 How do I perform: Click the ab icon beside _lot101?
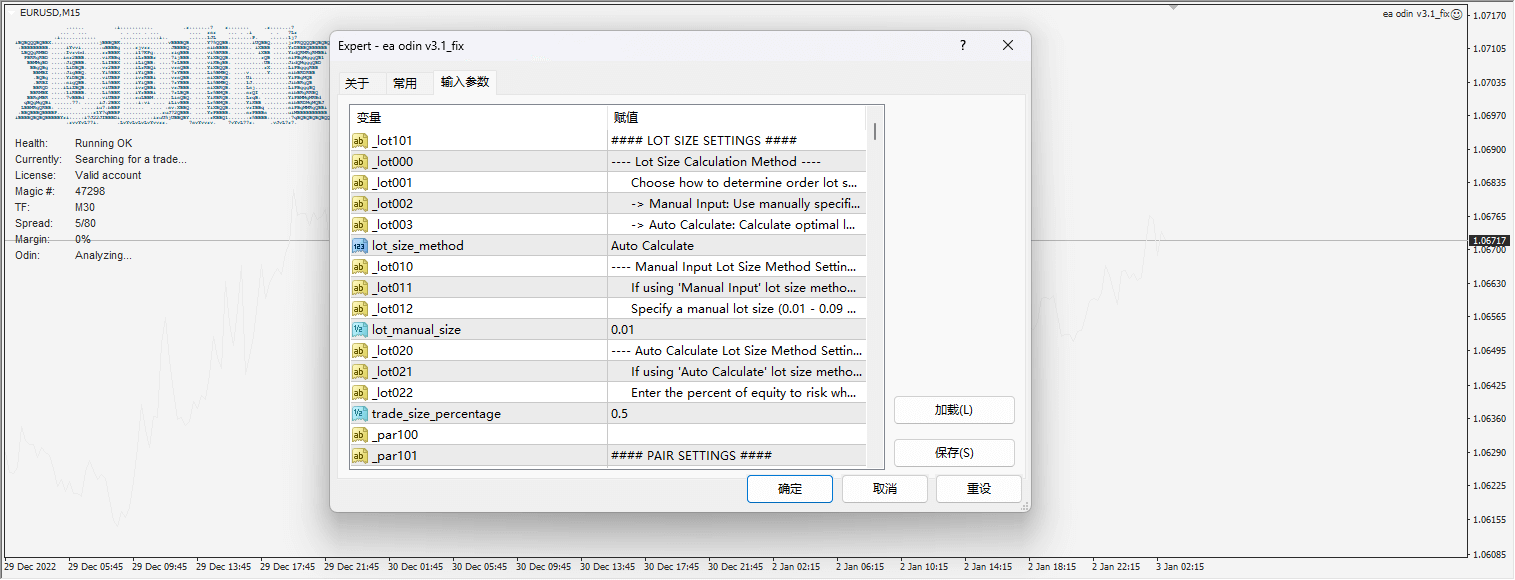(359, 140)
